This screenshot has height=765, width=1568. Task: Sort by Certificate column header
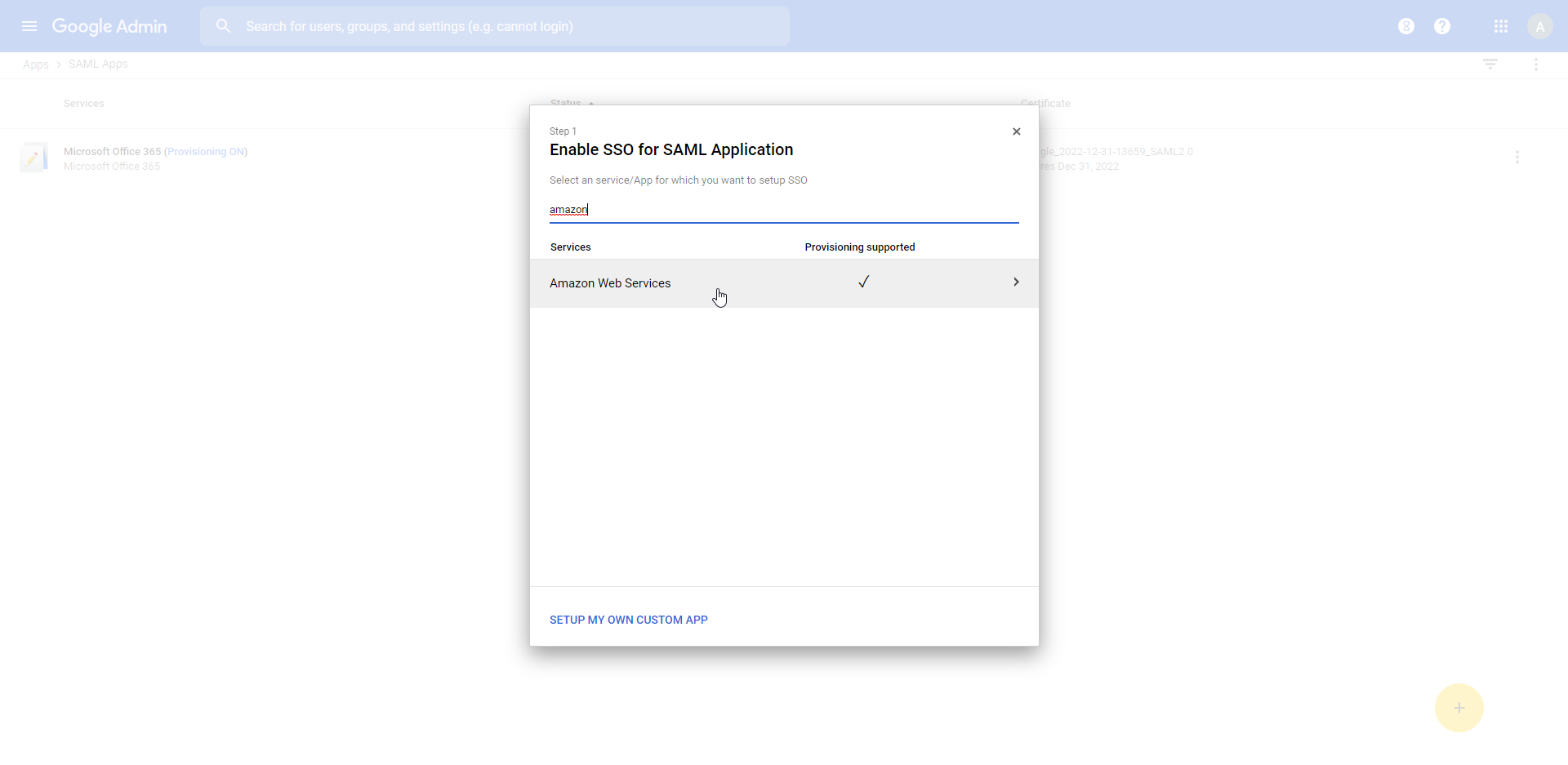pos(1045,104)
